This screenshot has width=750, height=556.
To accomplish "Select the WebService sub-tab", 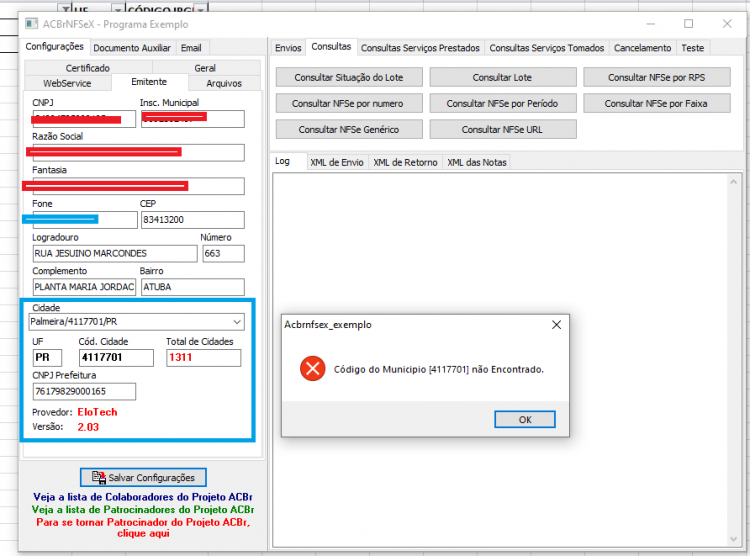I will click(x=67, y=83).
